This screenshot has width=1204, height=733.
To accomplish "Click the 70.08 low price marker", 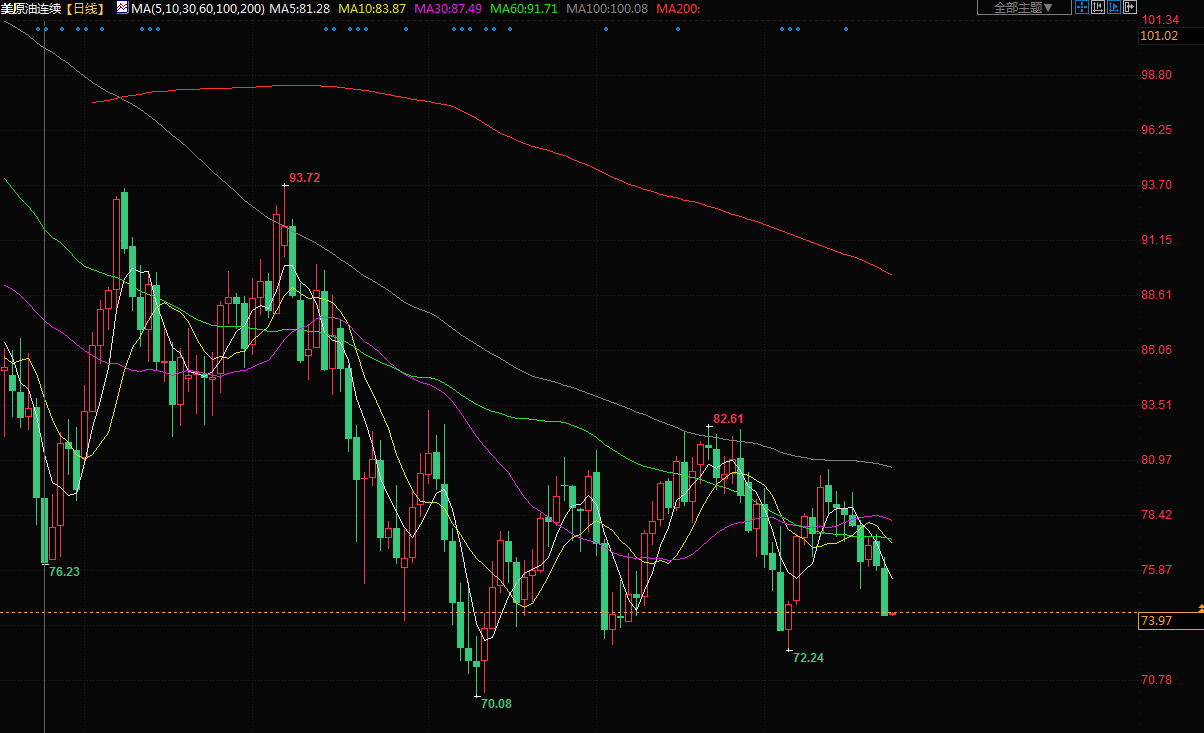I will pos(496,704).
